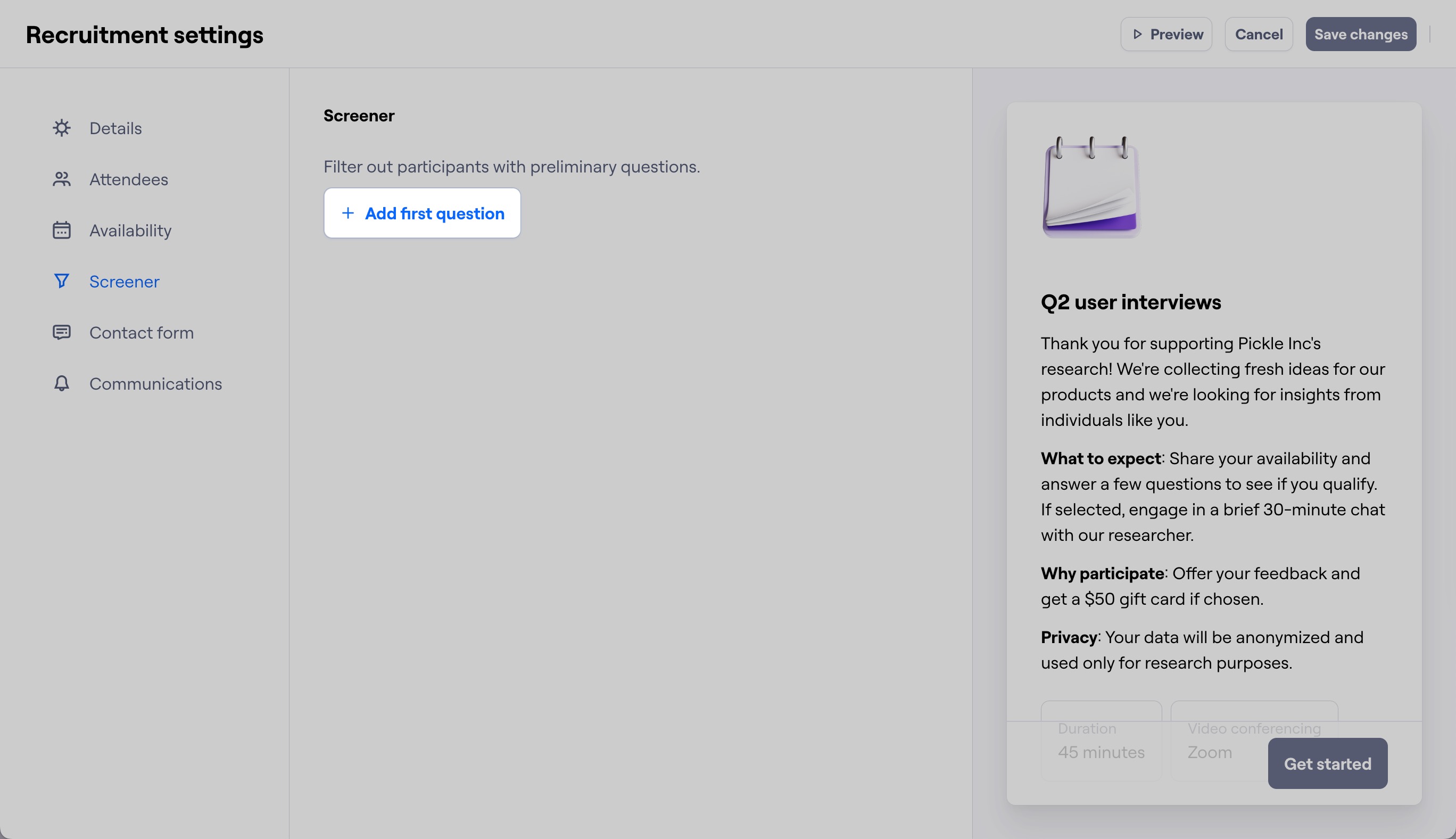Click the plus icon in Add first question
This screenshot has height=839, width=1456.
click(348, 213)
